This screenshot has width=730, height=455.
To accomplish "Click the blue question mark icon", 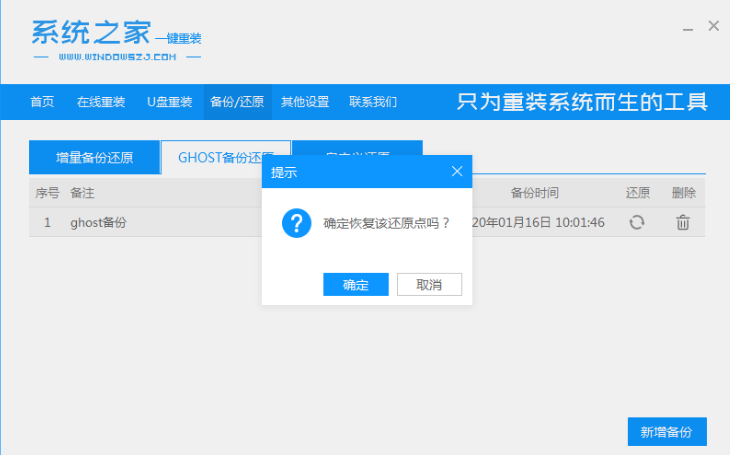I will tap(296, 223).
